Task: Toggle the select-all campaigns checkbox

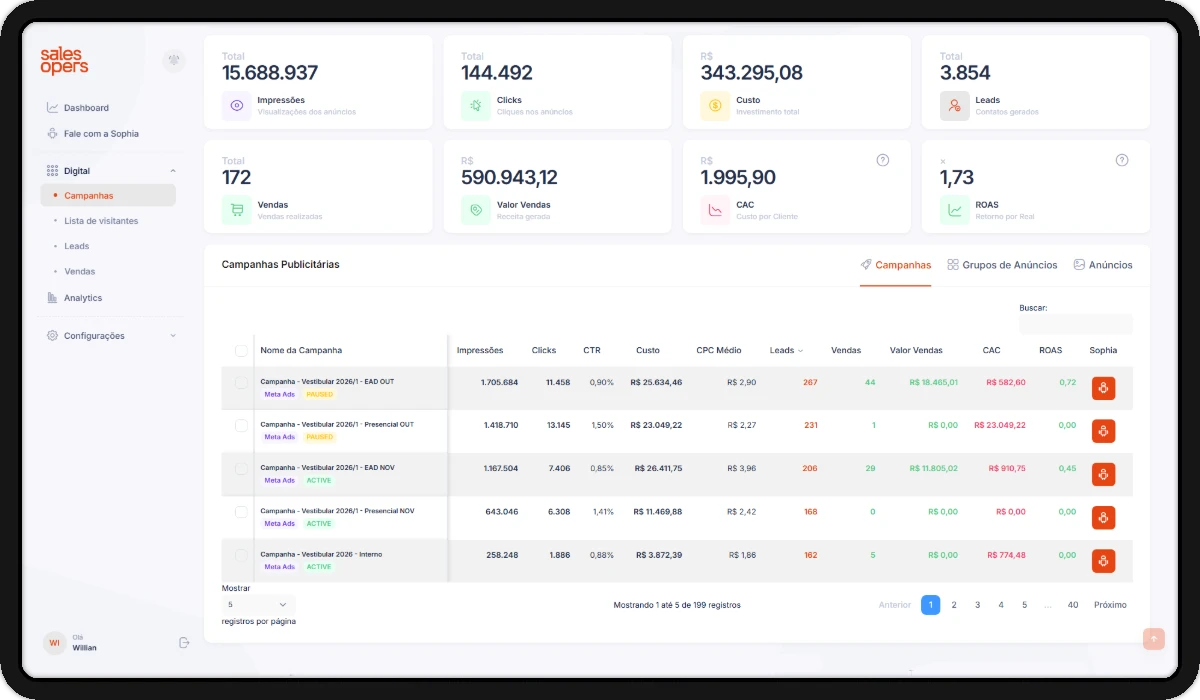Action: [x=241, y=351]
